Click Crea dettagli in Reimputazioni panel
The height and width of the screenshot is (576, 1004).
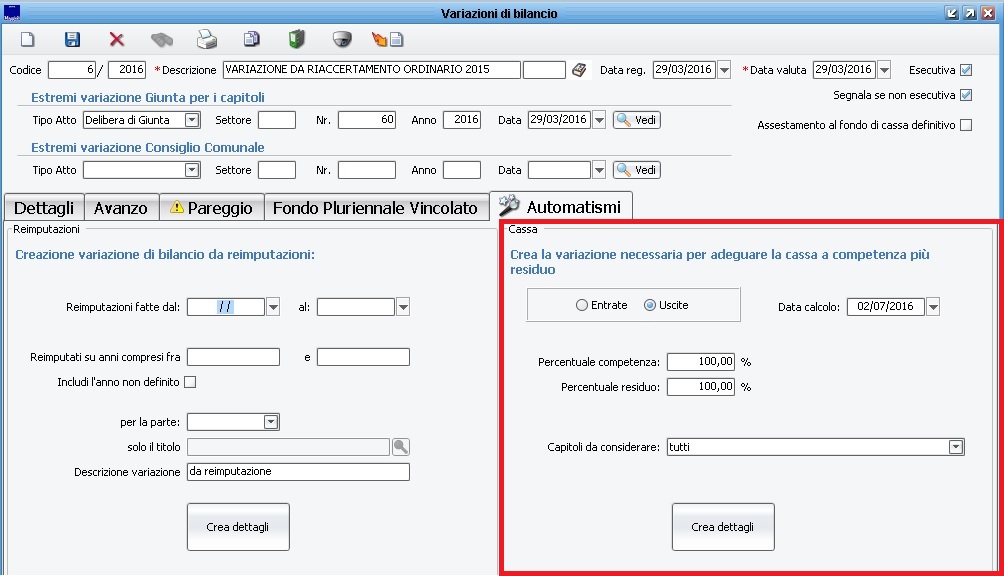(x=238, y=527)
